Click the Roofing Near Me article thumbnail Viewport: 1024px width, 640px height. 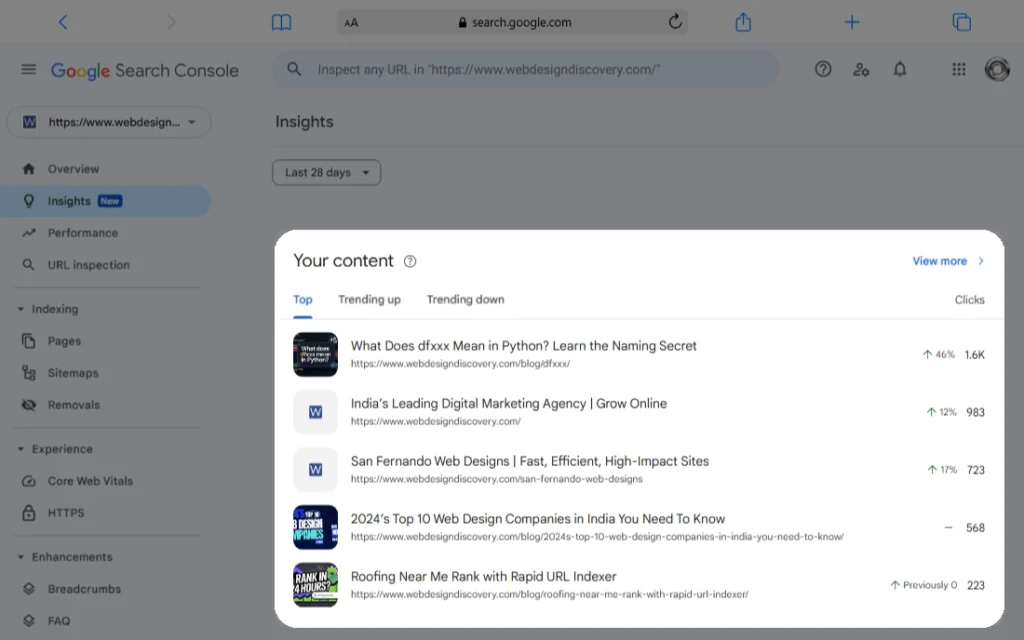point(315,586)
